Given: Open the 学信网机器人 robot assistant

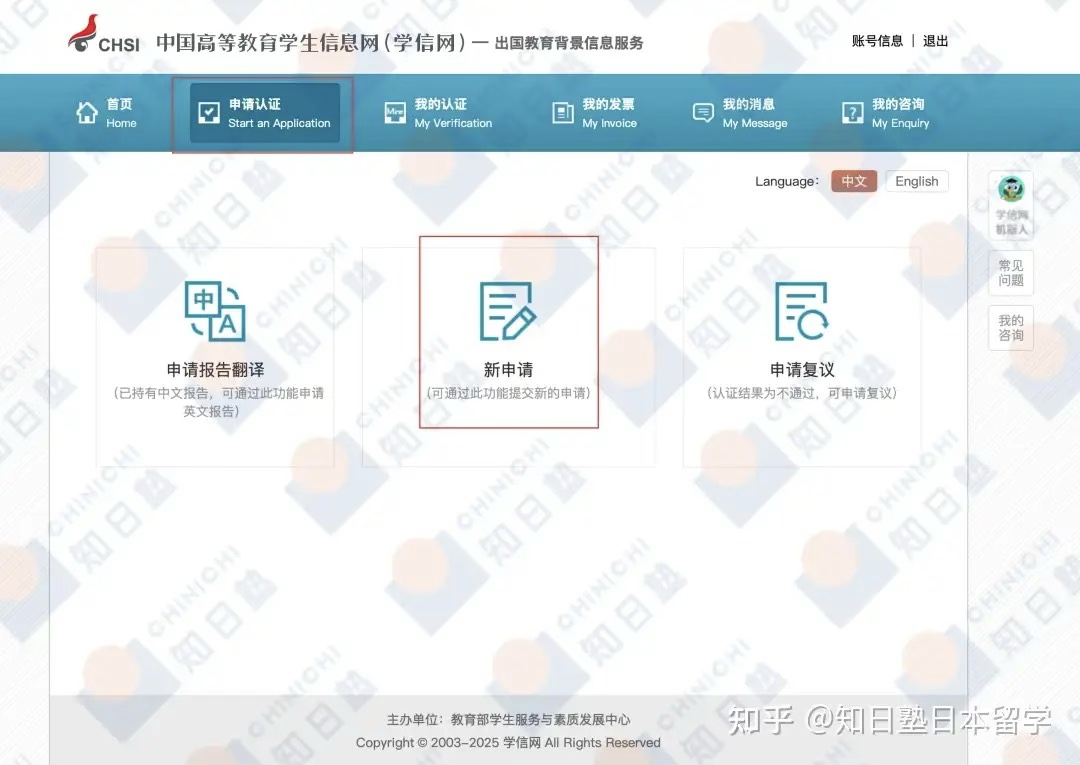Looking at the screenshot, I should (x=1011, y=205).
